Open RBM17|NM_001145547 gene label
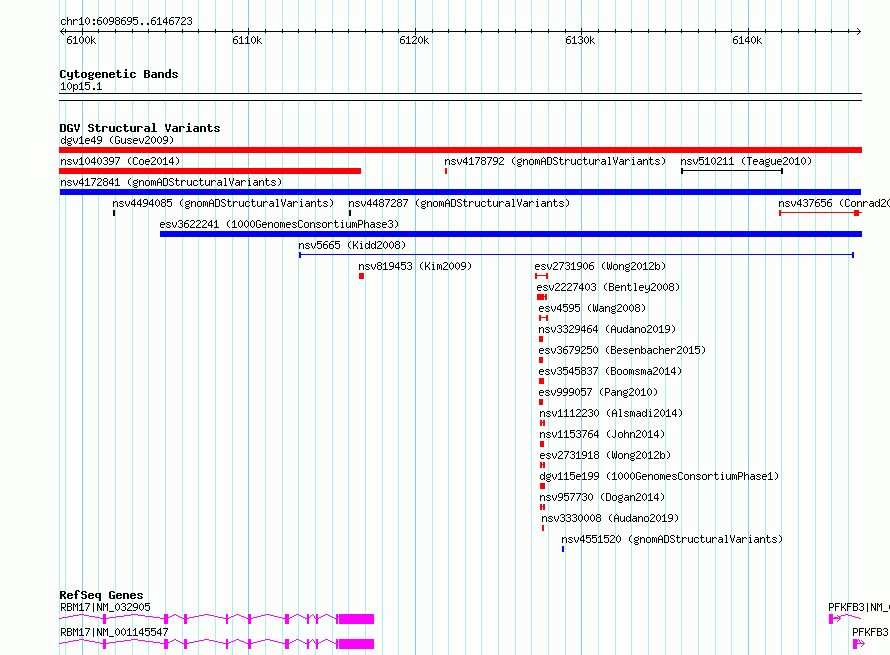 [x=114, y=632]
